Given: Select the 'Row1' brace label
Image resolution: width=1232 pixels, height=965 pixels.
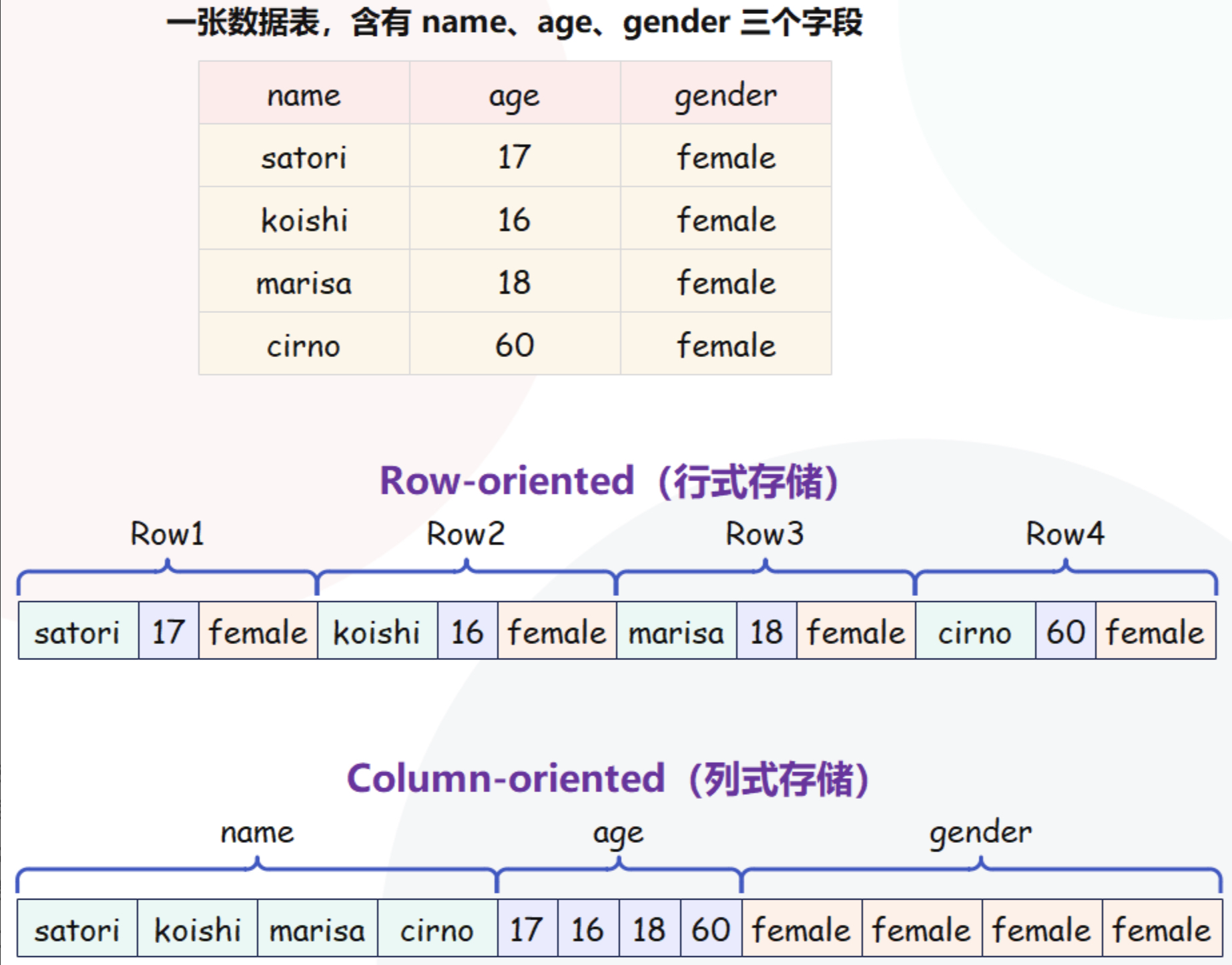Looking at the screenshot, I should 168,533.
